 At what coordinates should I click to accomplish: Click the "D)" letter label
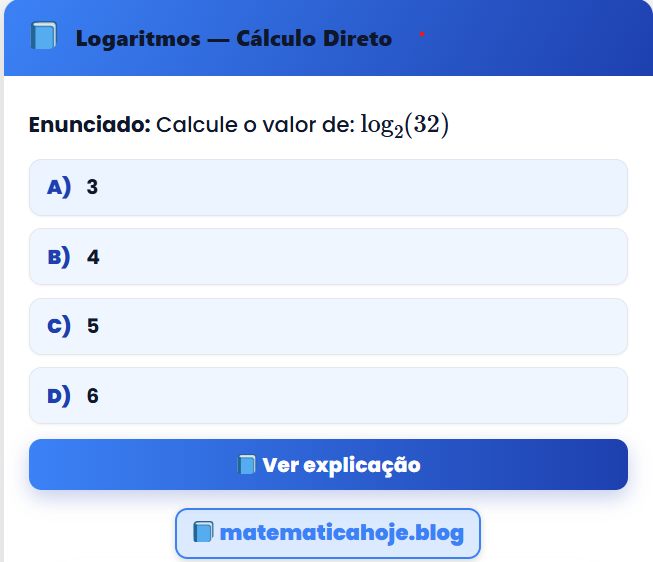coord(59,396)
